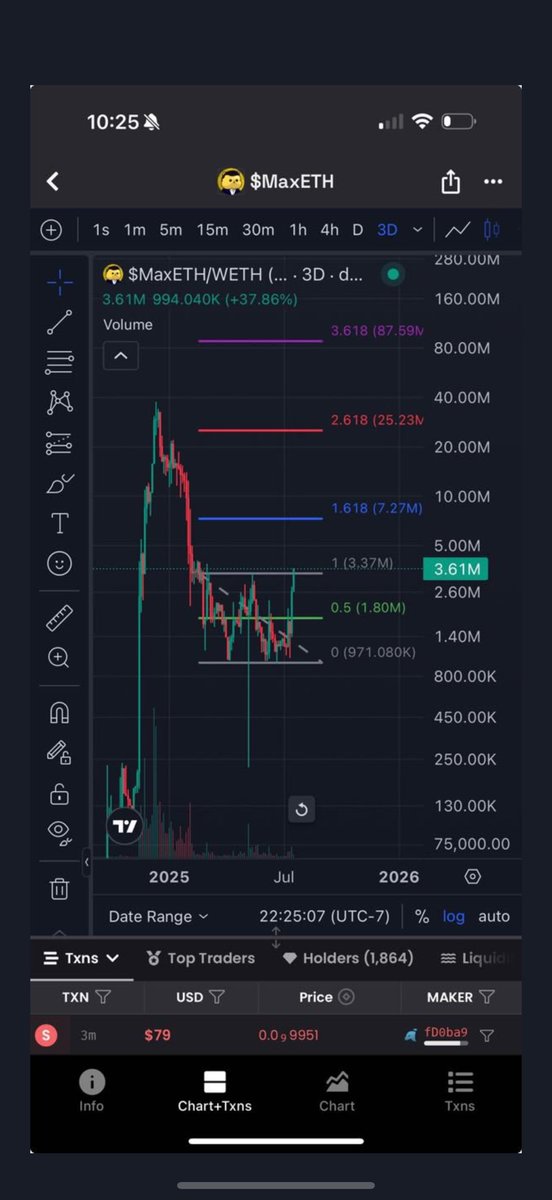Toggle percent scale mode
This screenshot has height=1200, width=552.
422,916
